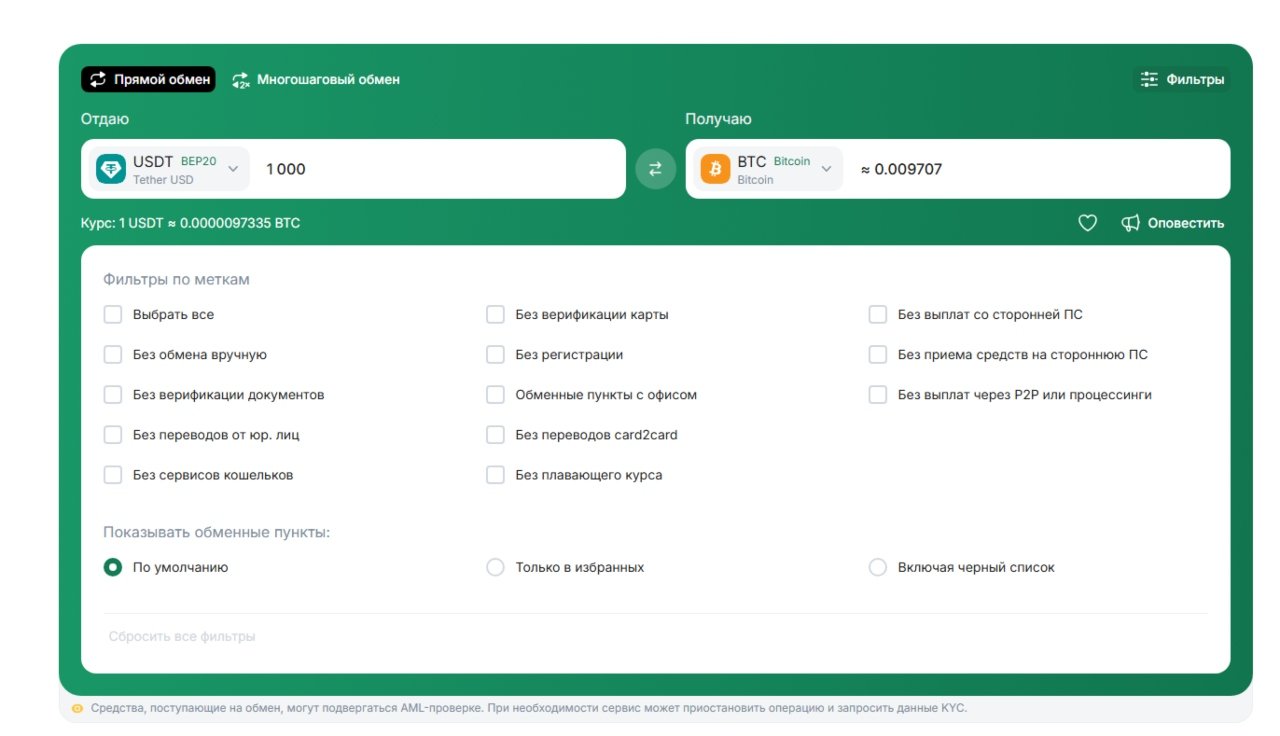The image size is (1280, 736).
Task: Click the USDT Tether coin icon
Action: click(x=110, y=168)
